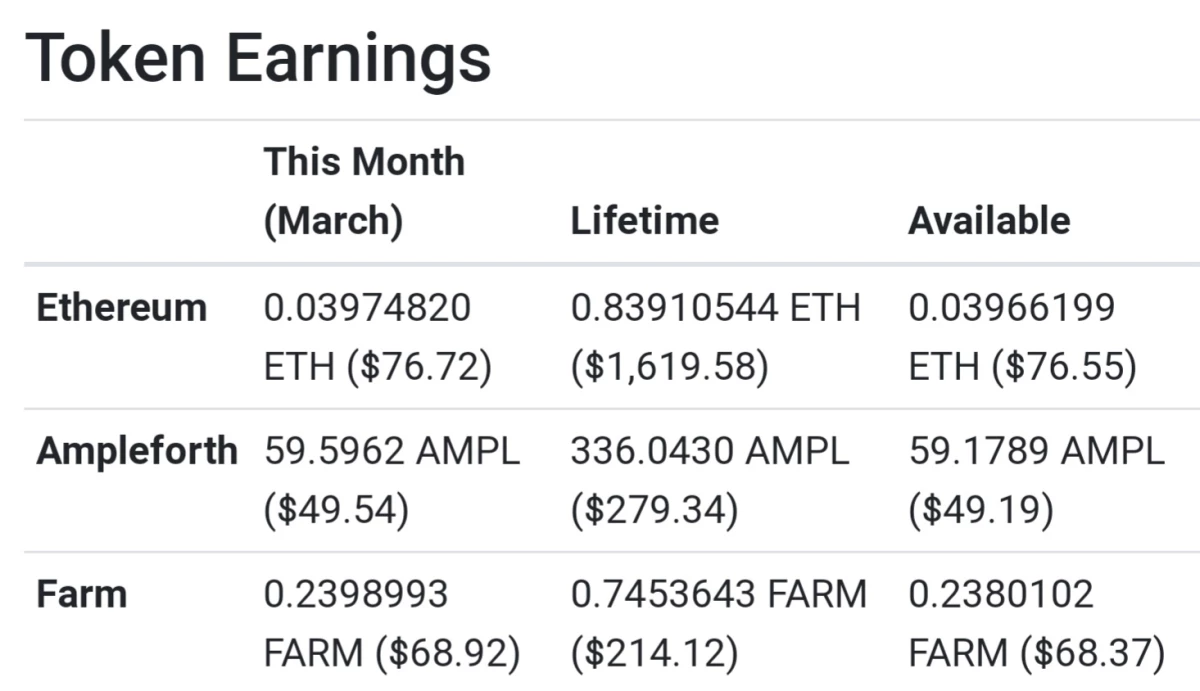Screen dimensions: 1200x691
Task: Select Ethereum this month value 0.03974820 ETH
Action: click(x=367, y=338)
